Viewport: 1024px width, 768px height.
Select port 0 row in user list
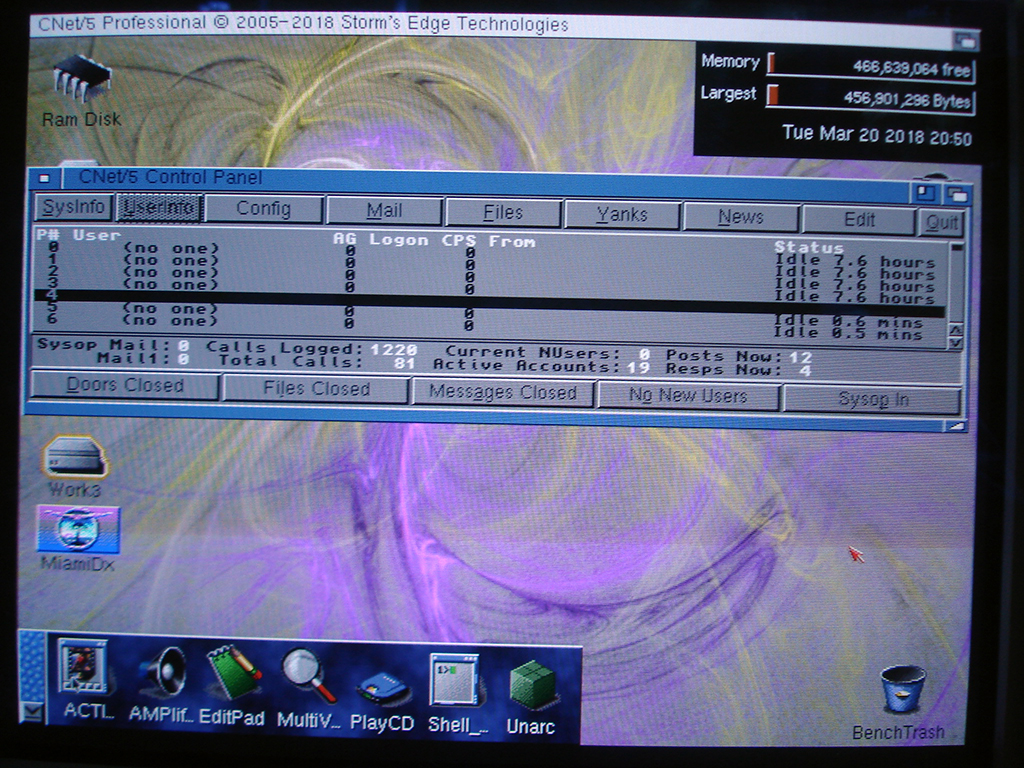(490, 251)
